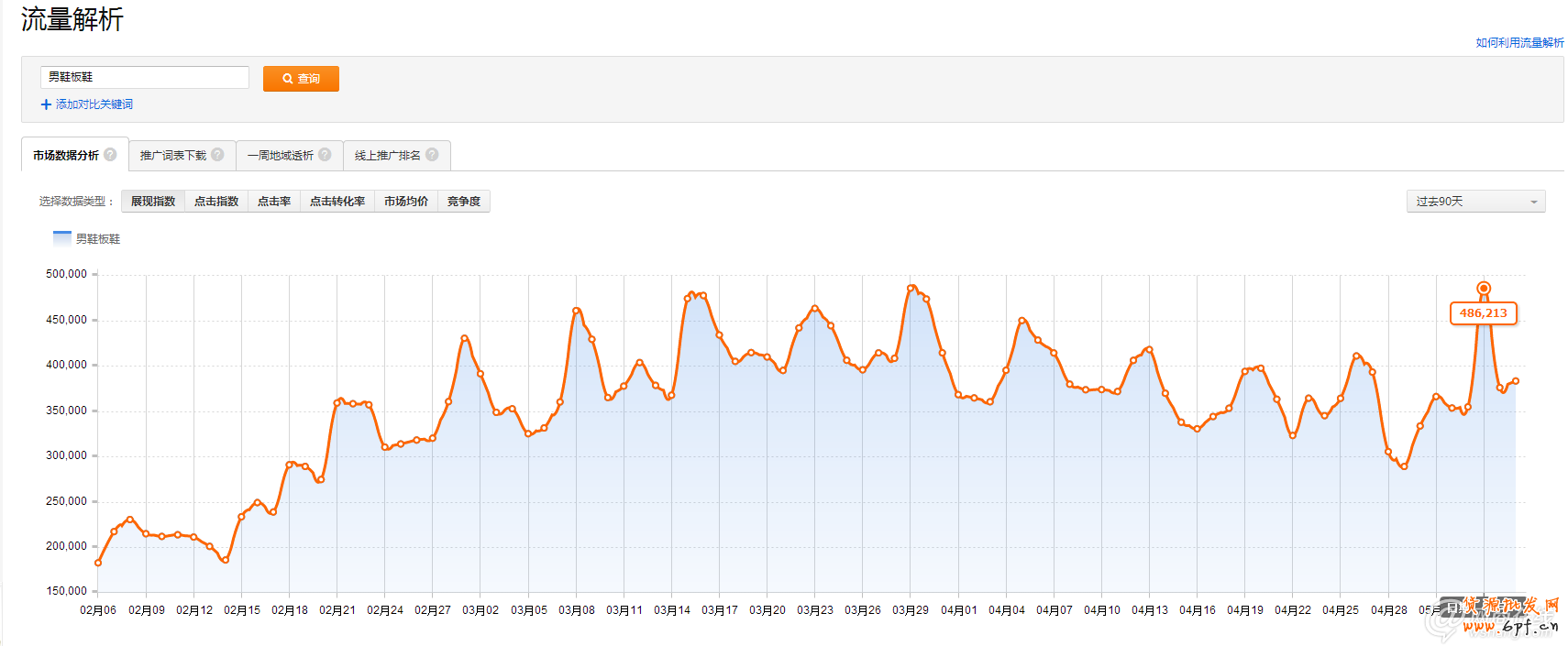
Task: Select the 市场均价 data type
Action: [406, 202]
